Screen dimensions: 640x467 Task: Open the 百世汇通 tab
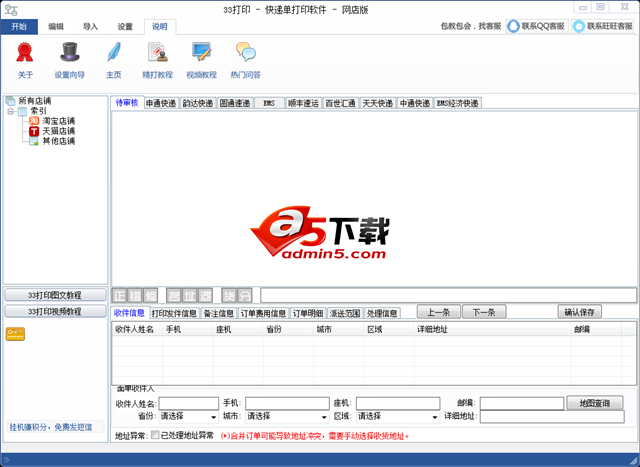tap(340, 103)
